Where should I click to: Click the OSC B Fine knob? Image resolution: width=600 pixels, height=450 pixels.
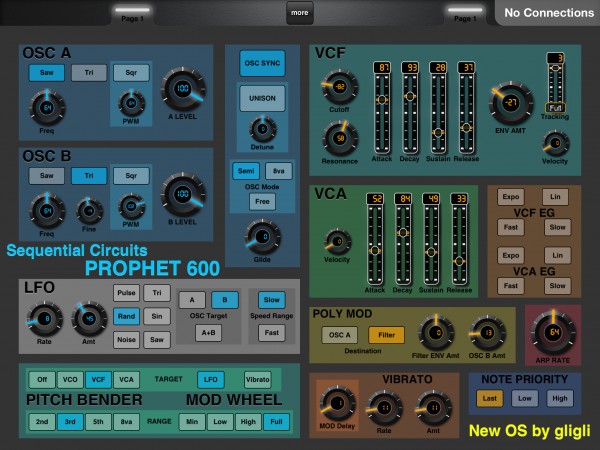(89, 211)
